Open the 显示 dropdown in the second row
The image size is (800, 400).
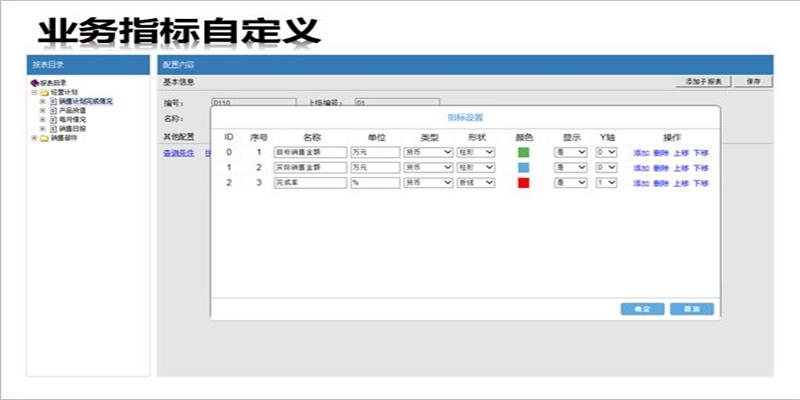click(x=569, y=168)
